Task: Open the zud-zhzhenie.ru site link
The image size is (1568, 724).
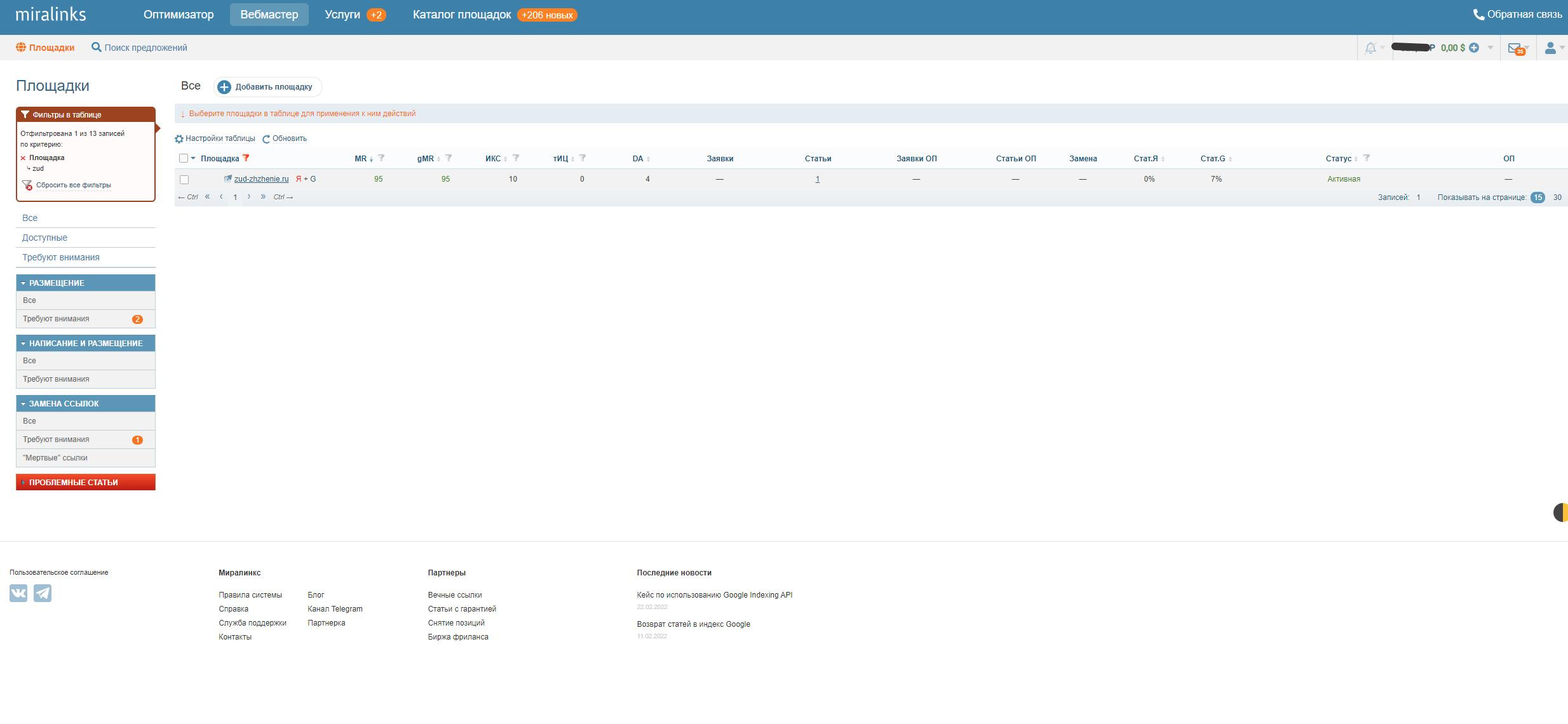Action: point(261,179)
